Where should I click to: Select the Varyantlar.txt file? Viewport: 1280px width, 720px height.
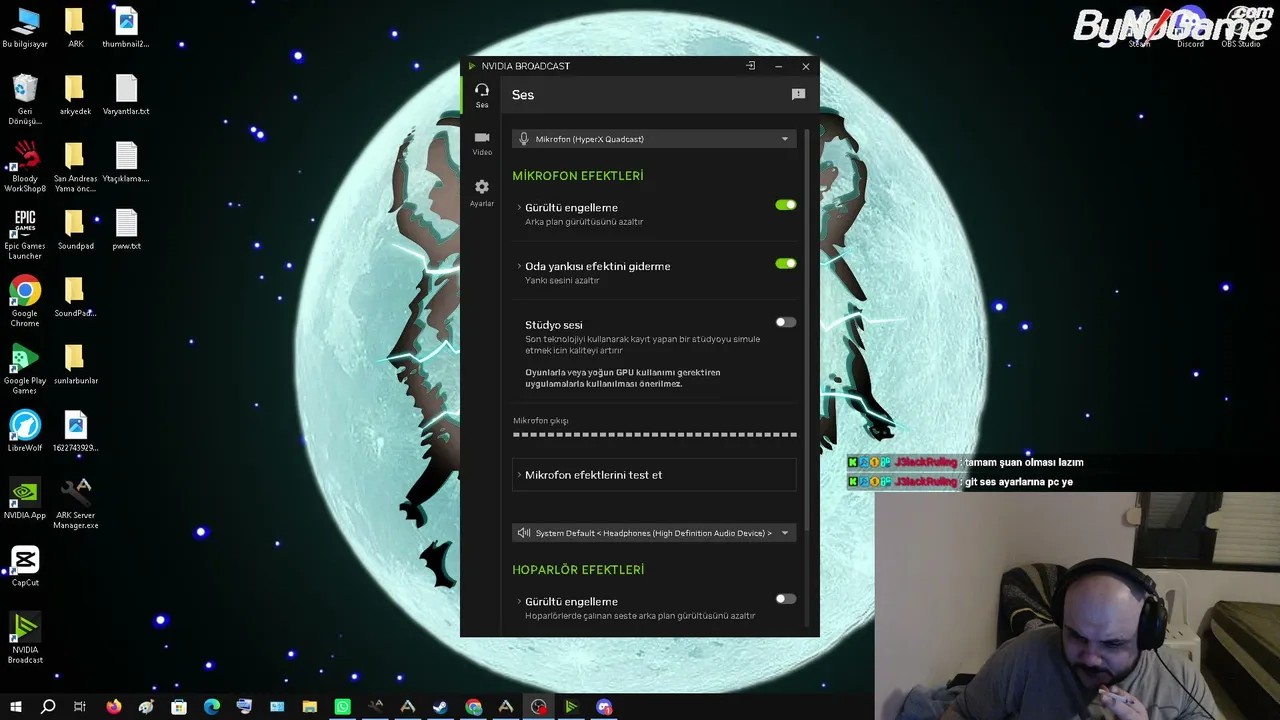coord(126,96)
